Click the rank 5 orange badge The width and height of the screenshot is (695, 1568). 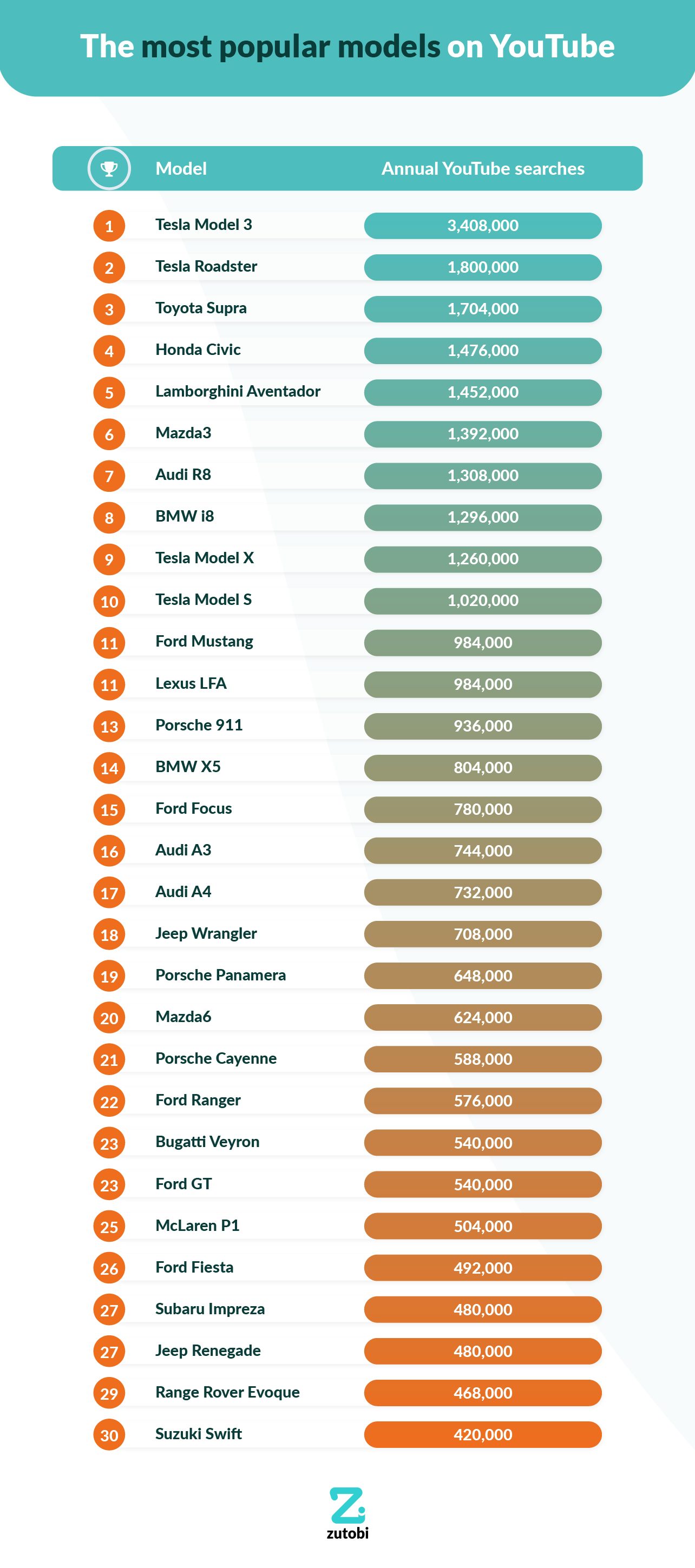tap(109, 393)
